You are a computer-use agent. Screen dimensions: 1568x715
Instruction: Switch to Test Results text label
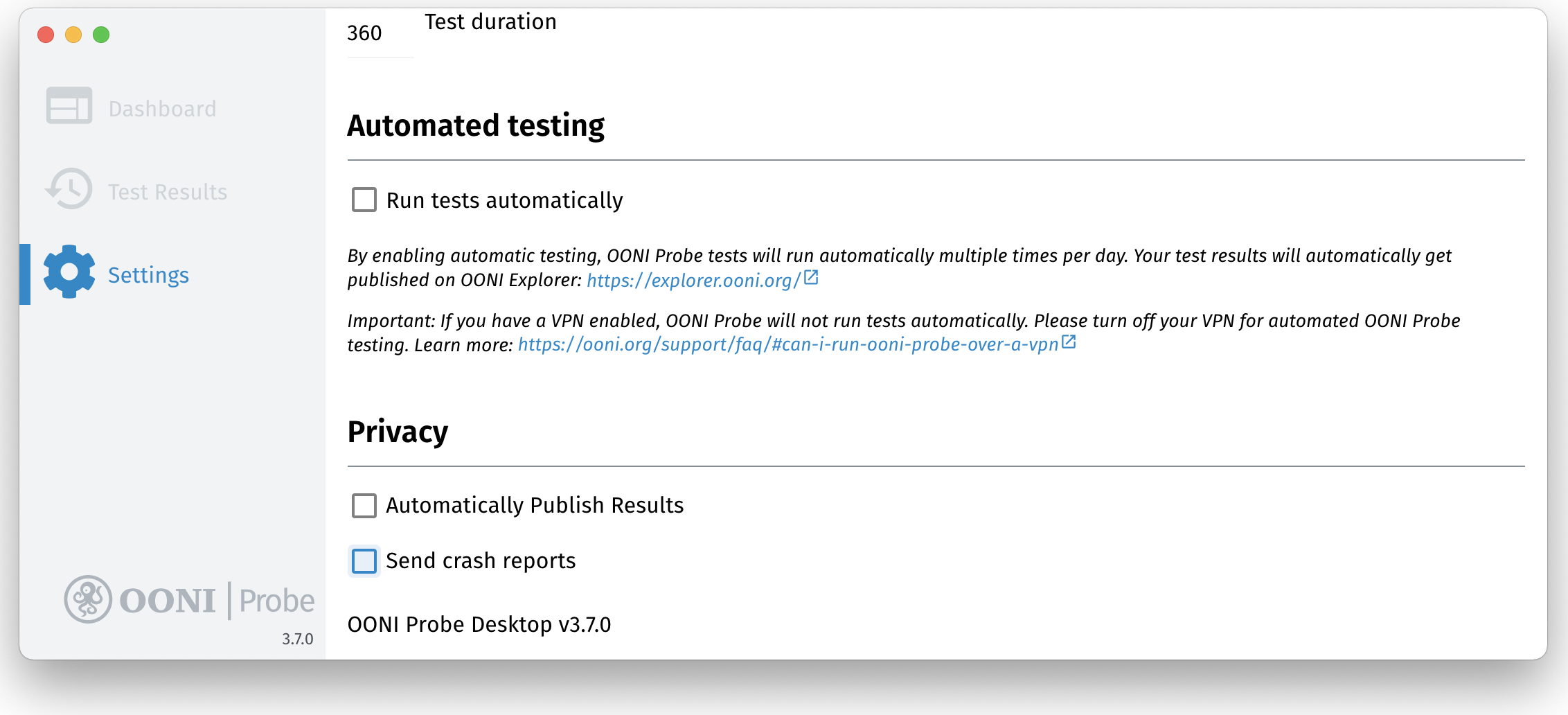168,192
